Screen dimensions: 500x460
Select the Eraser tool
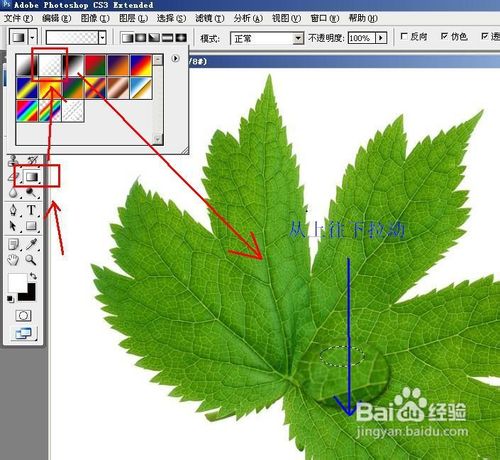pos(14,176)
